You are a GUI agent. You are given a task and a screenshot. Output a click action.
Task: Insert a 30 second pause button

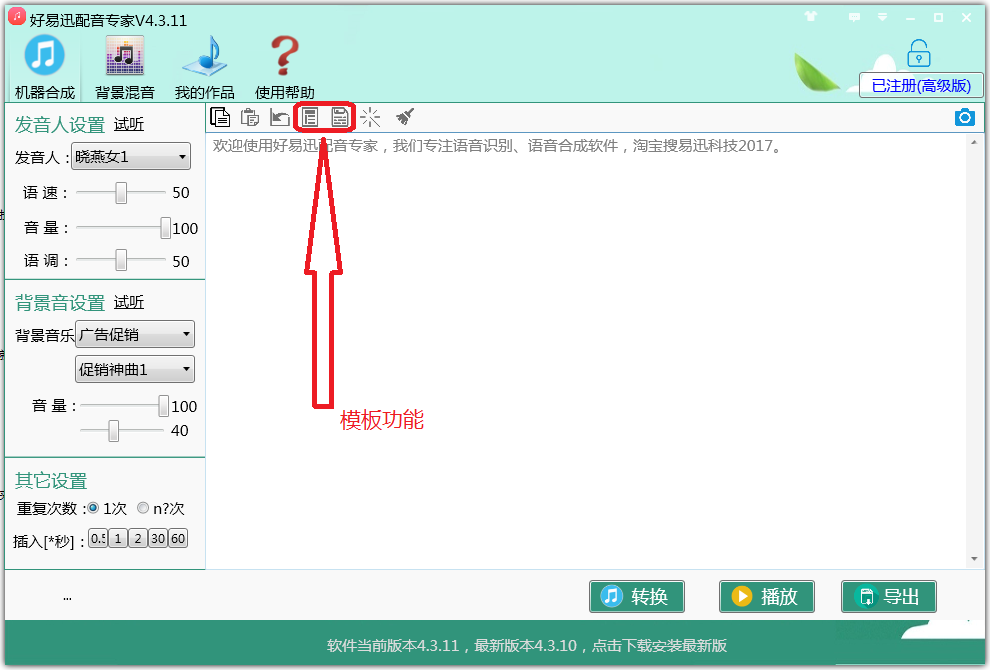(158, 539)
